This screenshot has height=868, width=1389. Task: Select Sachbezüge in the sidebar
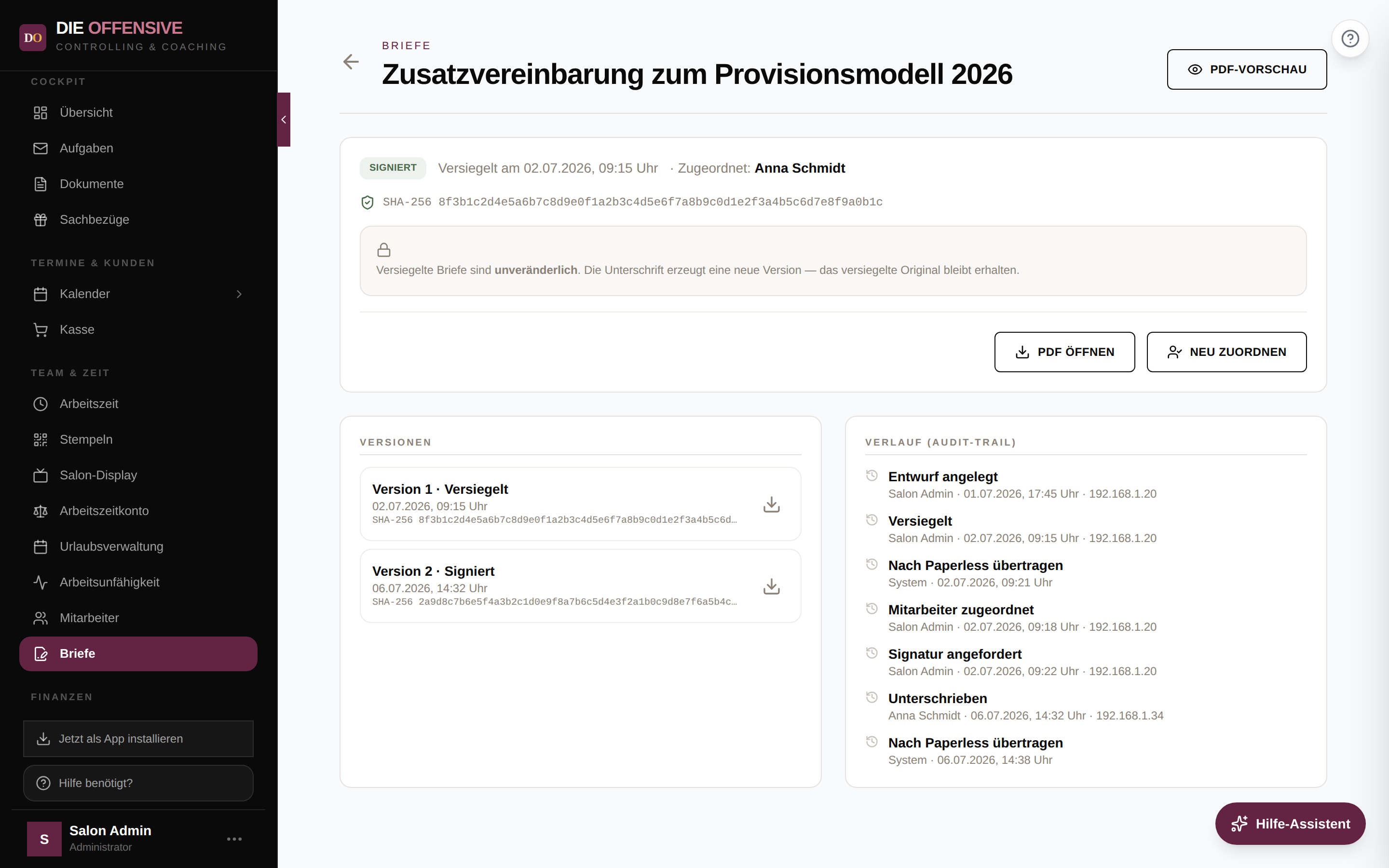pos(138,219)
